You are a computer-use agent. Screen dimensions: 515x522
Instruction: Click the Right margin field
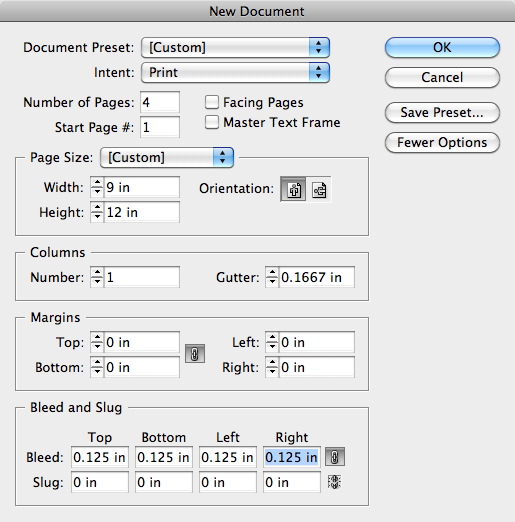[317, 367]
